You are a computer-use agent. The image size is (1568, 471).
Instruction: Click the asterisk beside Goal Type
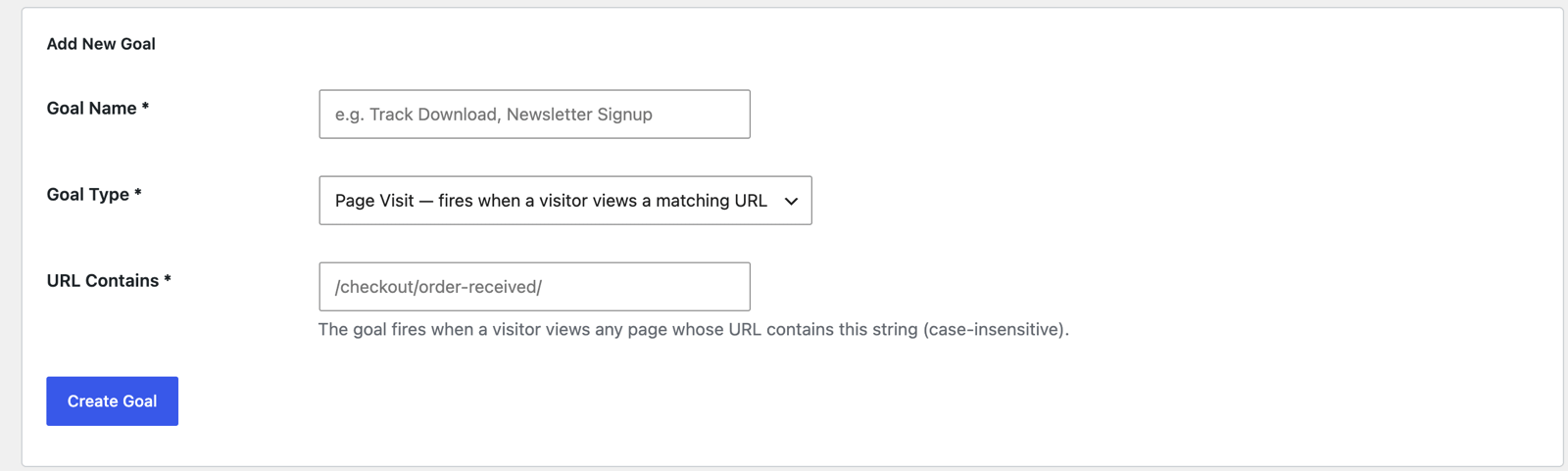tap(138, 193)
